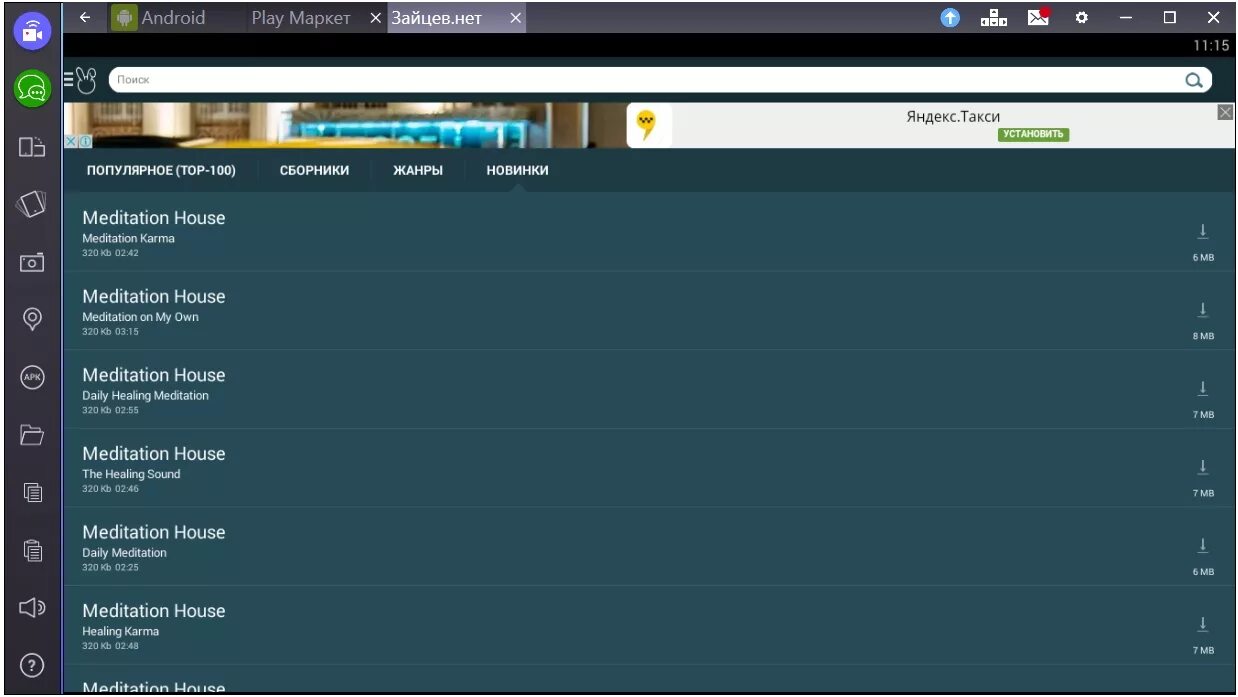This screenshot has width=1238, height=697.
Task: Open the СБОРНИКИ tab
Action: click(314, 170)
